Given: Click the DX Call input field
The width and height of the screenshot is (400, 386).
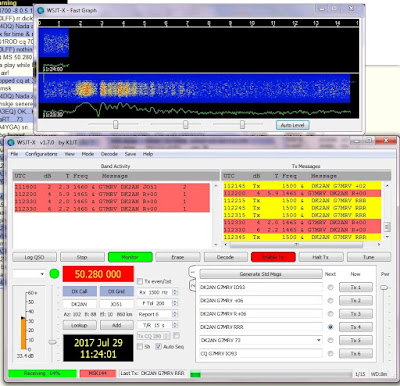Looking at the screenshot, I should pos(79,304).
